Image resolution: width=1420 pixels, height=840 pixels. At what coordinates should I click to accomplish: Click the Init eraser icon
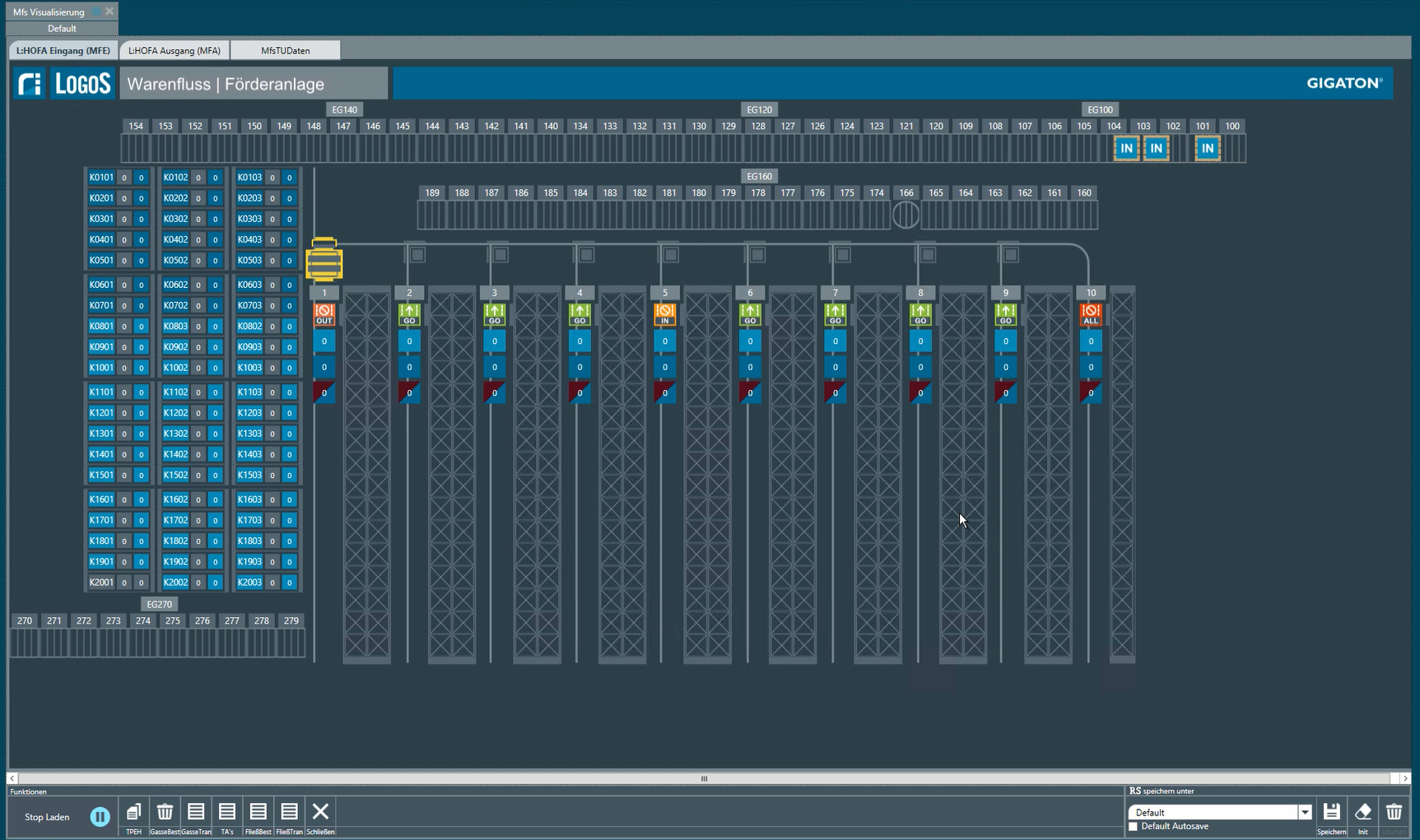(x=1362, y=812)
